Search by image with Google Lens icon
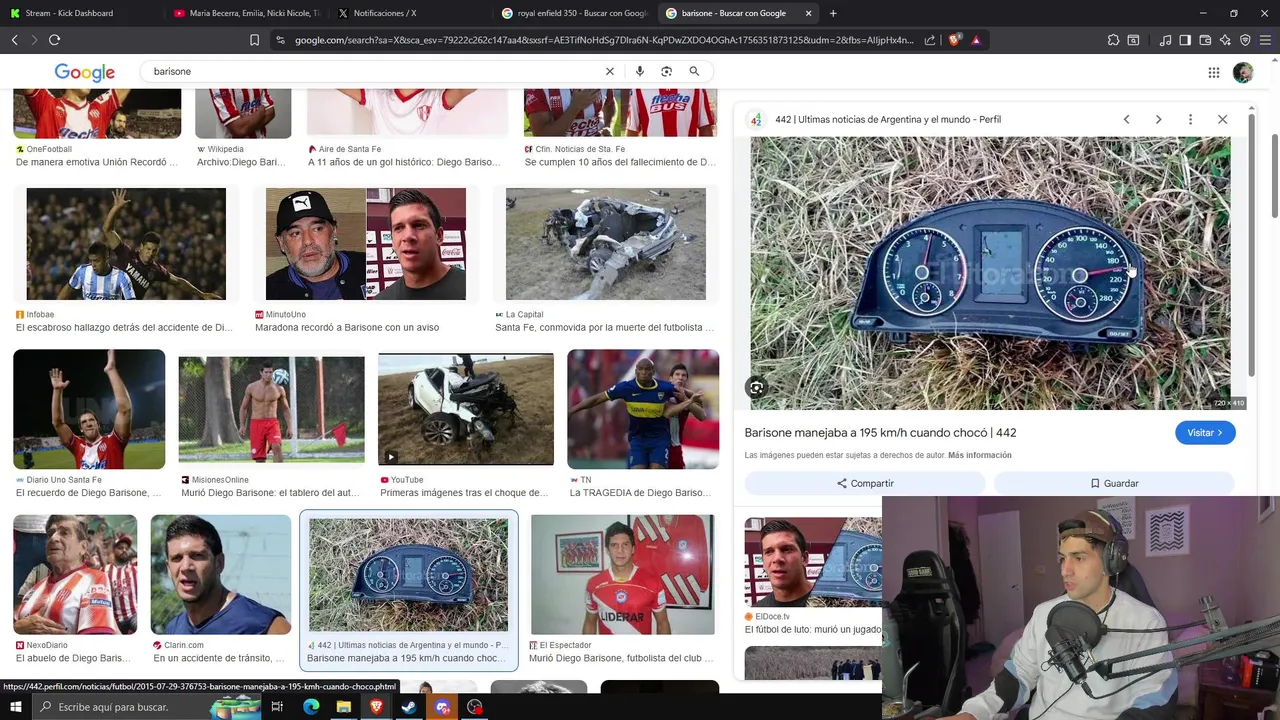 pos(666,71)
